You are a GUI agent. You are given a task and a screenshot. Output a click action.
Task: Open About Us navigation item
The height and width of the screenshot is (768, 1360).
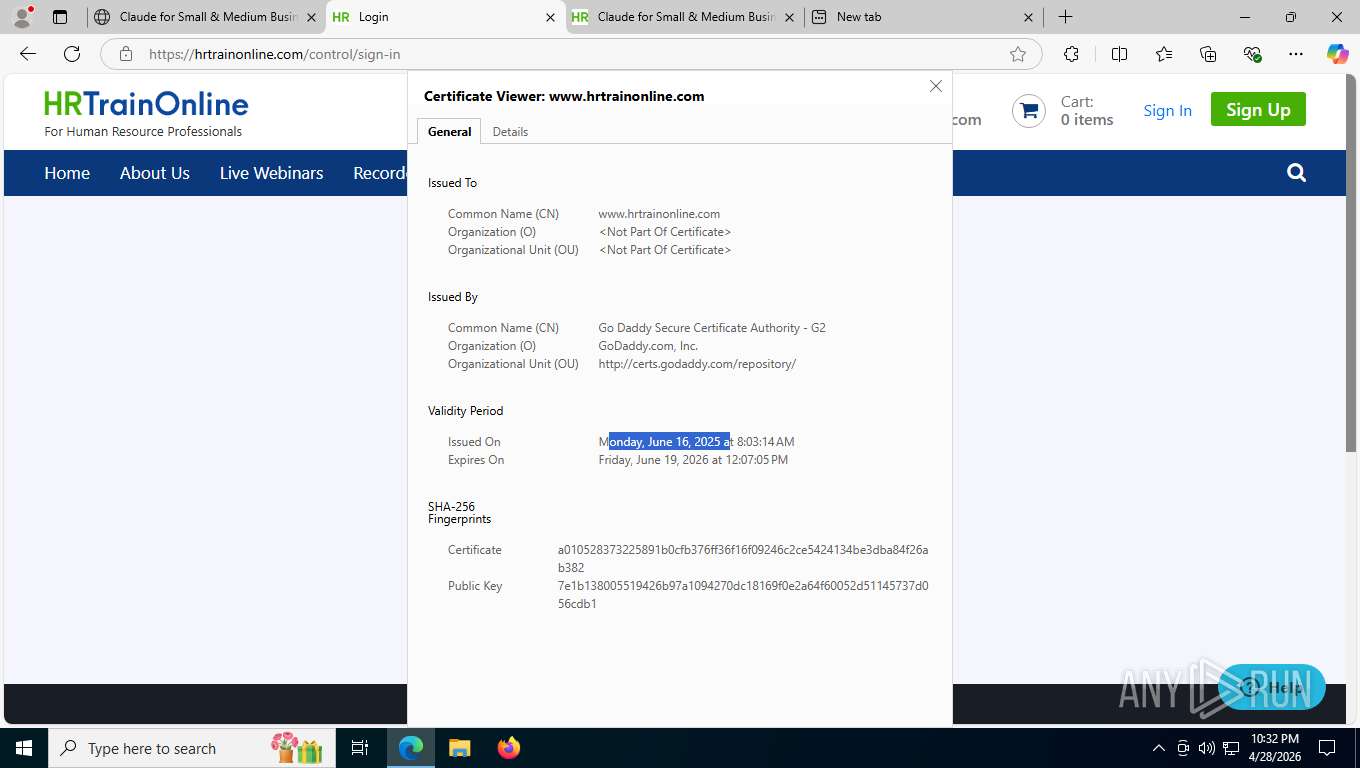[x=155, y=173]
